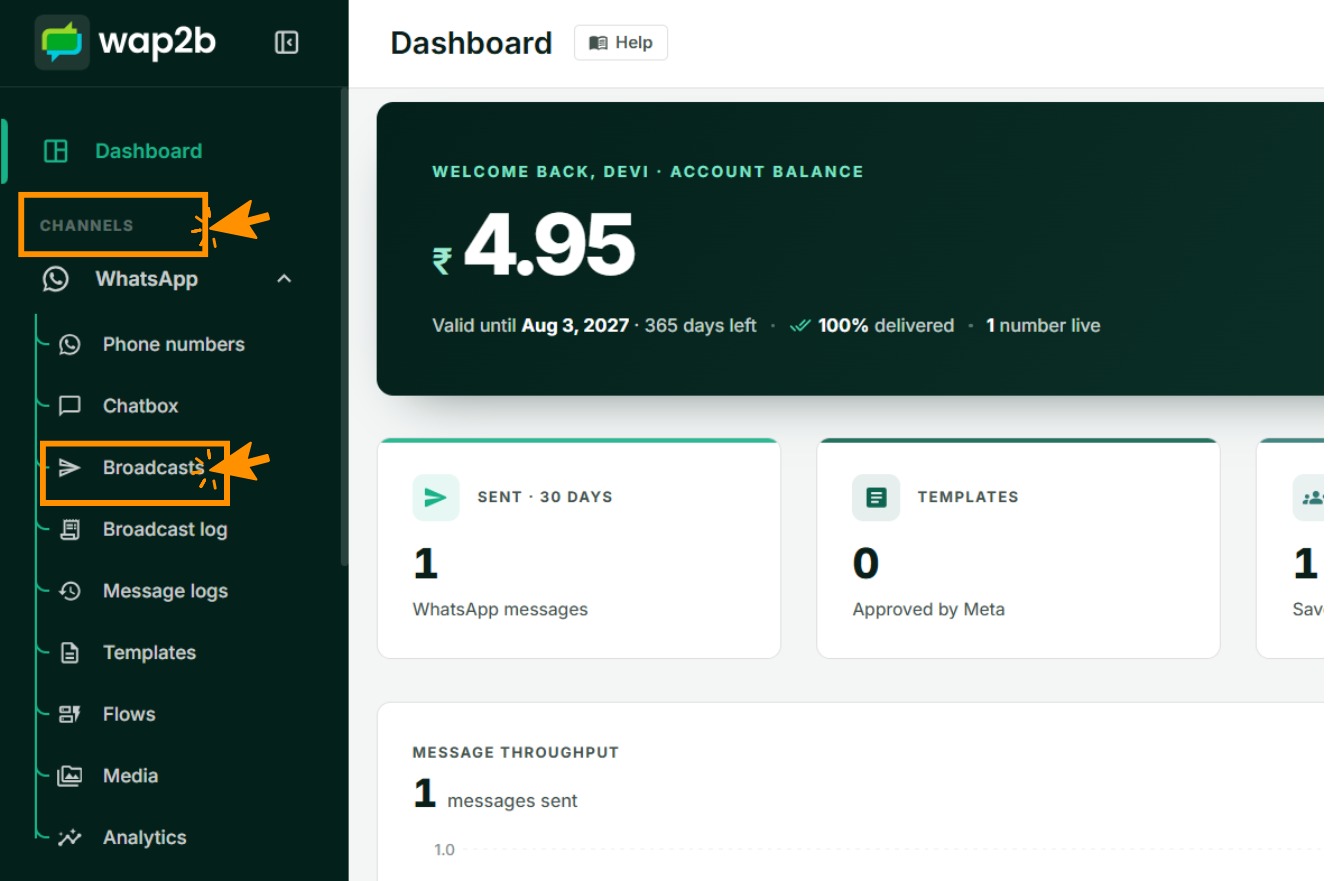
Task: Open the Analytics page
Action: click(144, 838)
